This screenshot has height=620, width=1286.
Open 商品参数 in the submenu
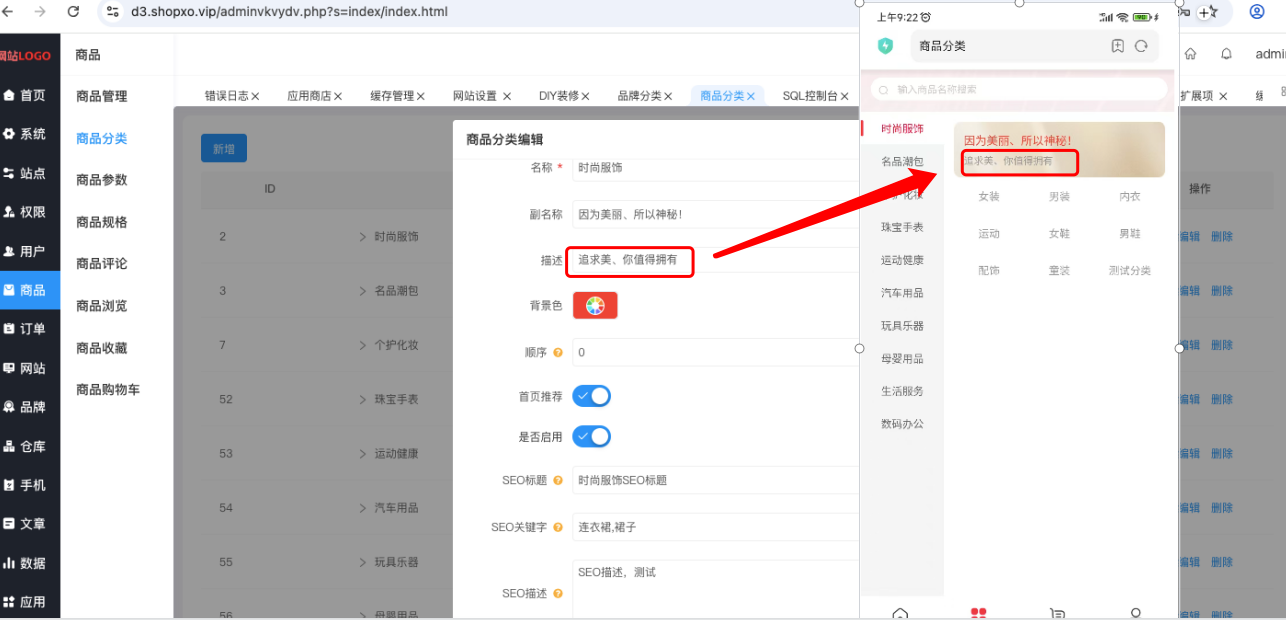102,180
